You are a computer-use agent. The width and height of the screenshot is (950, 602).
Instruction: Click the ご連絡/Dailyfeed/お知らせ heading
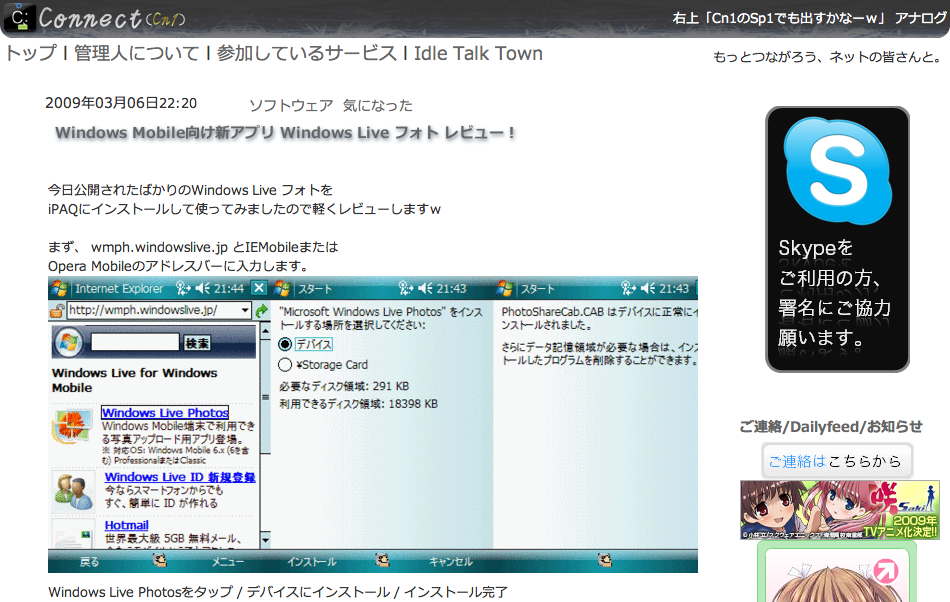tap(831, 427)
